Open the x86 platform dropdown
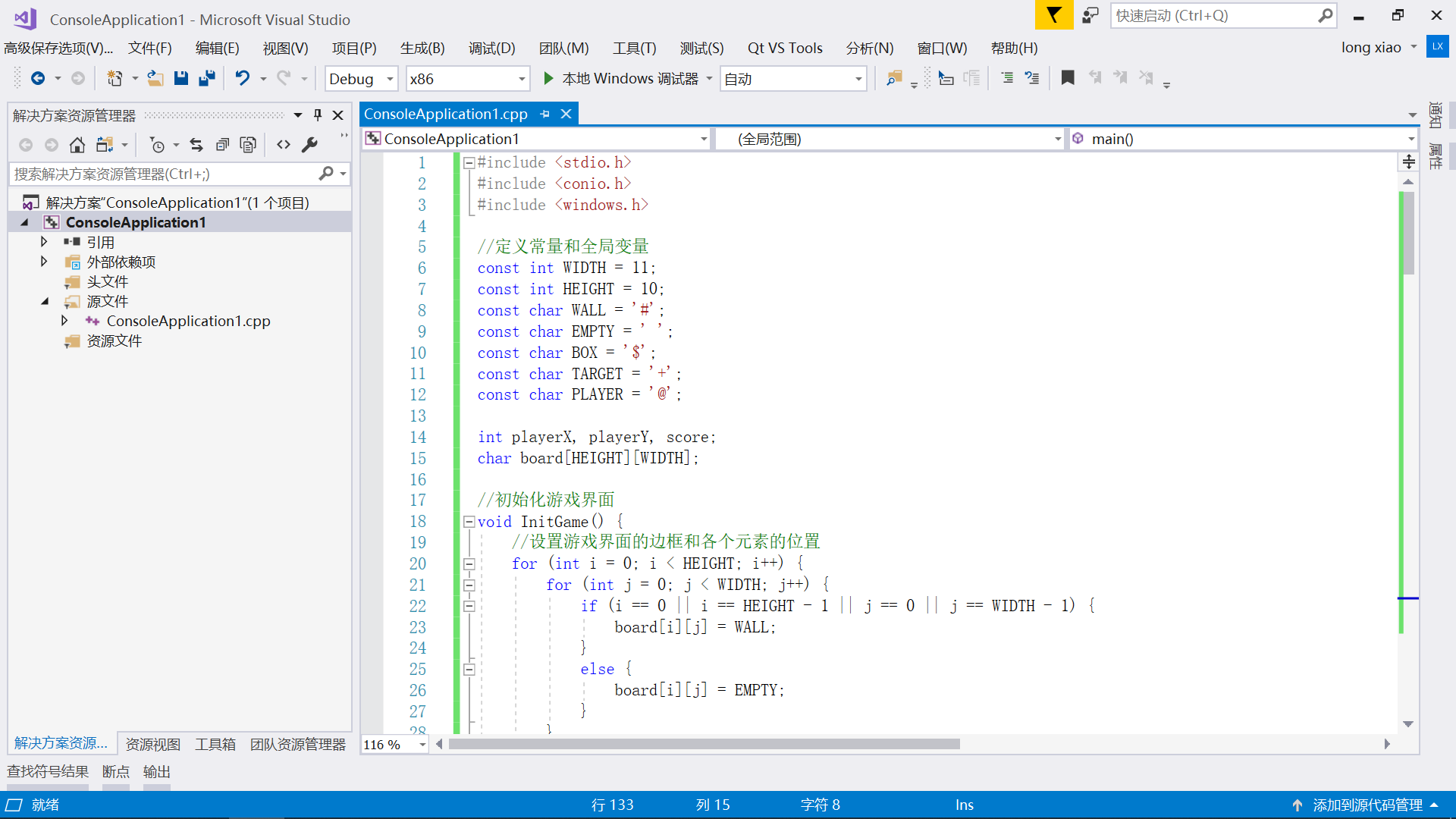Image resolution: width=1456 pixels, height=819 pixels. [522, 79]
